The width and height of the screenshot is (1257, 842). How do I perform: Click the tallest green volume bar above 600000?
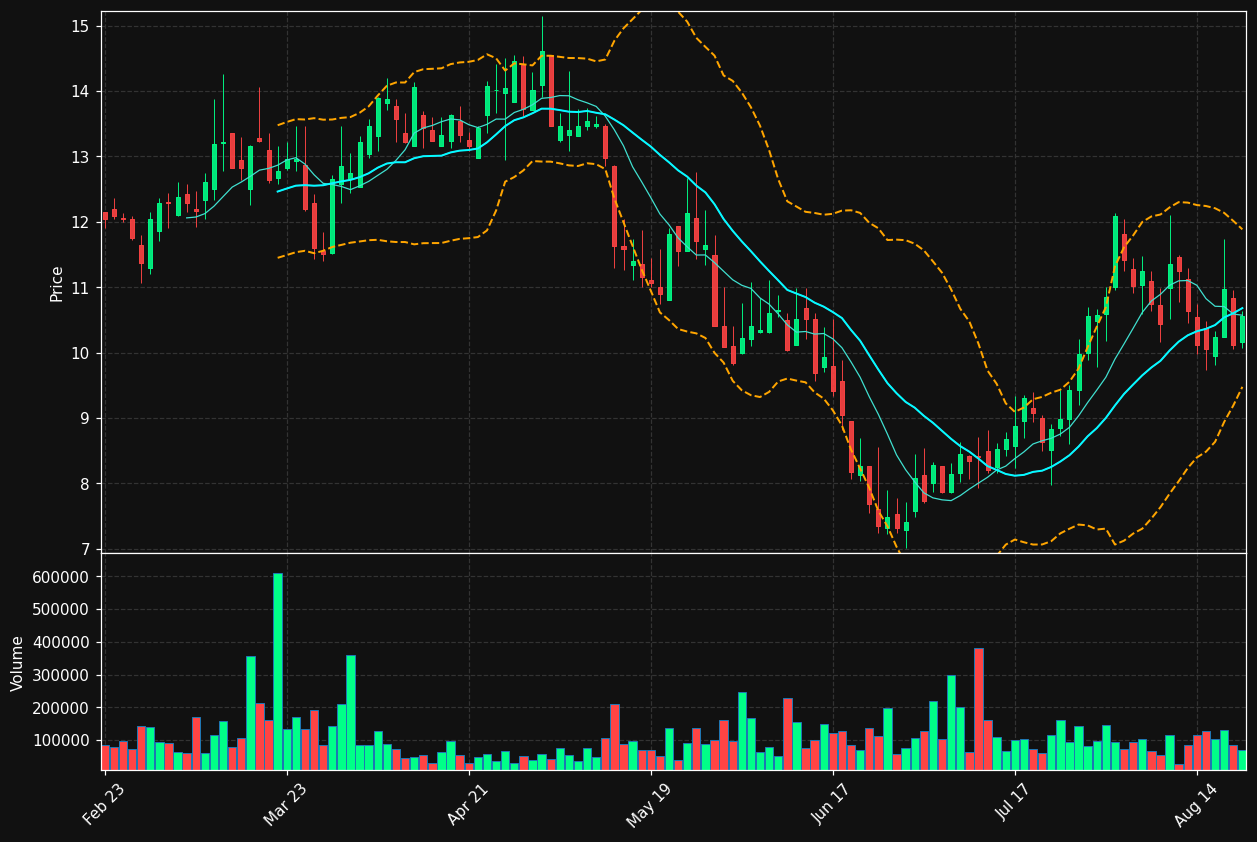278,672
